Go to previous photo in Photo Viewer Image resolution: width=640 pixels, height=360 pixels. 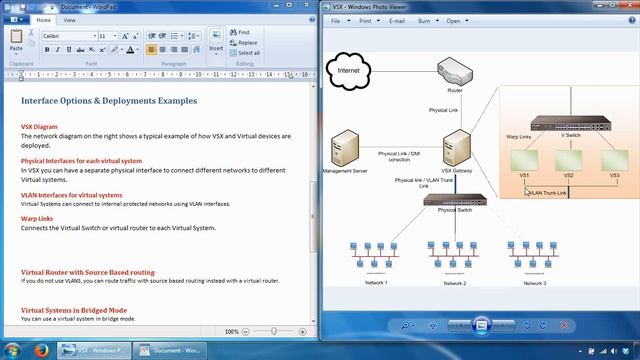point(459,325)
